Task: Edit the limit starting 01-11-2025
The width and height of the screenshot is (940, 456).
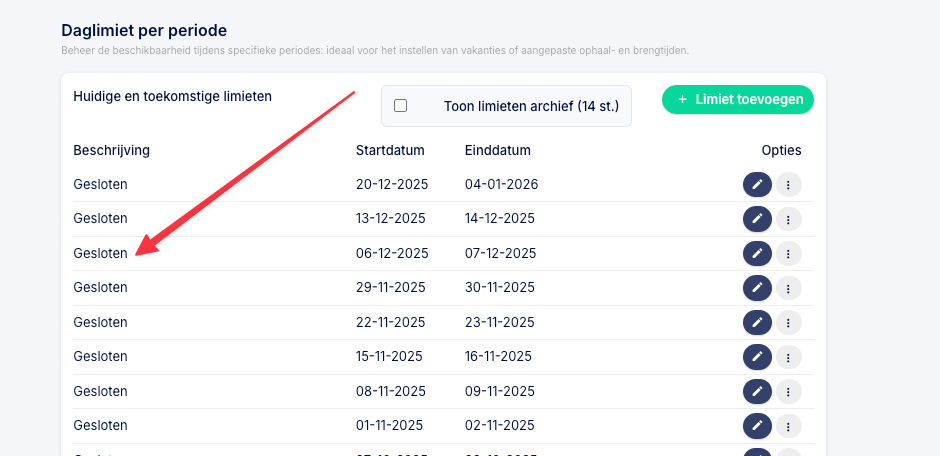Action: [x=757, y=425]
